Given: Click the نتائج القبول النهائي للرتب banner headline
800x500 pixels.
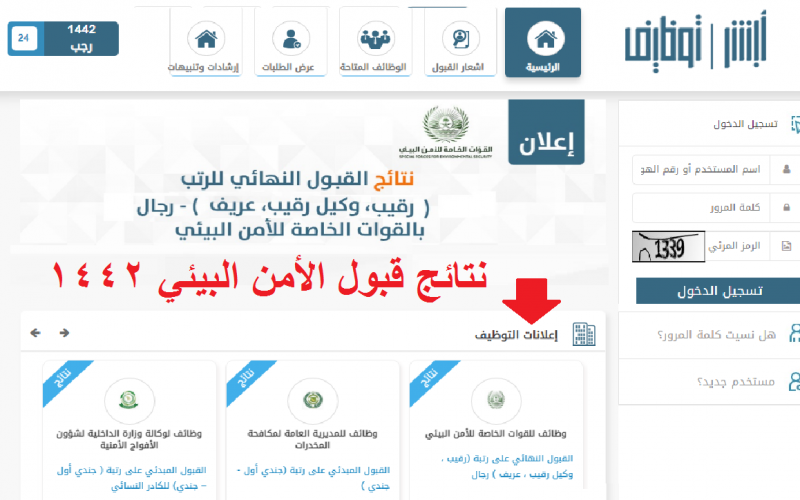Looking at the screenshot, I should coord(297,179).
